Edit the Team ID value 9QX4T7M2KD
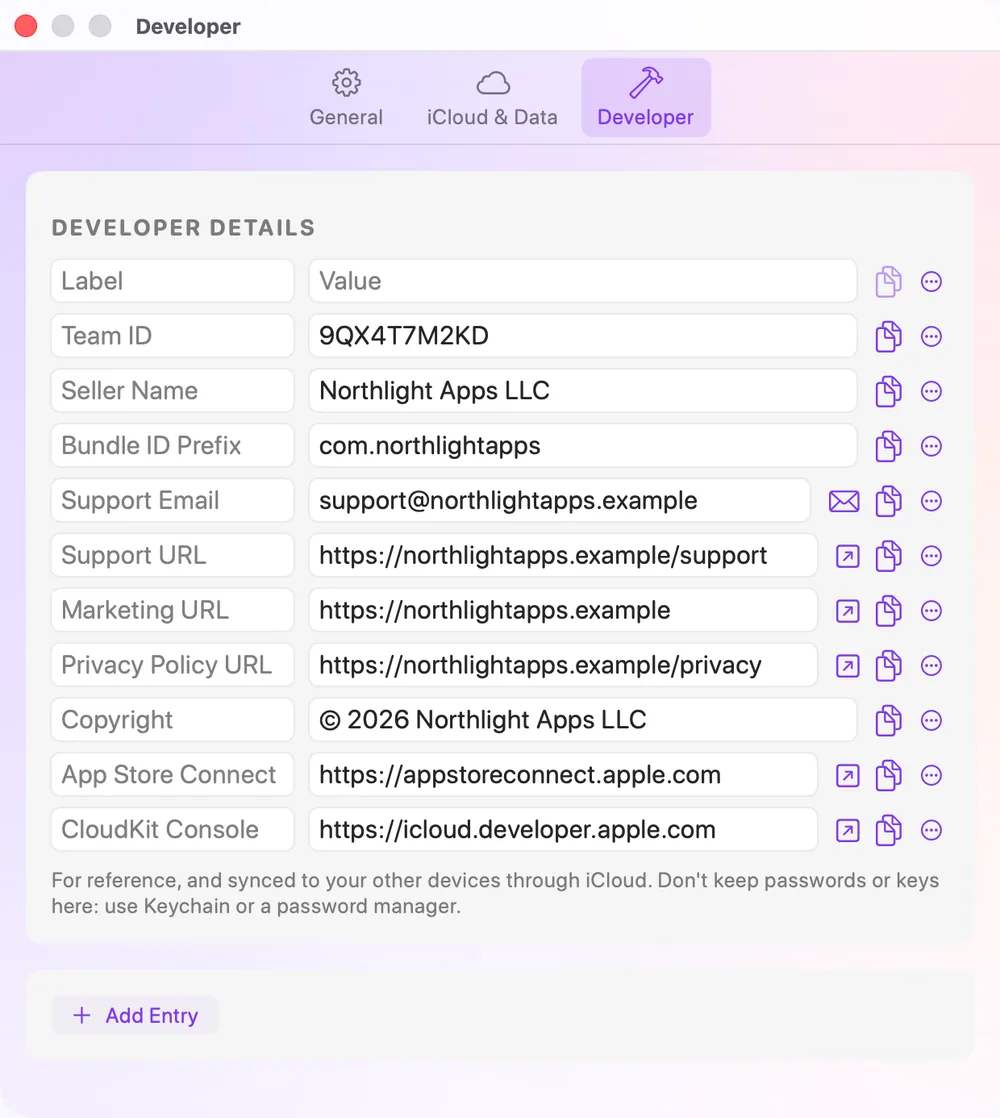The image size is (1000, 1118). point(582,336)
